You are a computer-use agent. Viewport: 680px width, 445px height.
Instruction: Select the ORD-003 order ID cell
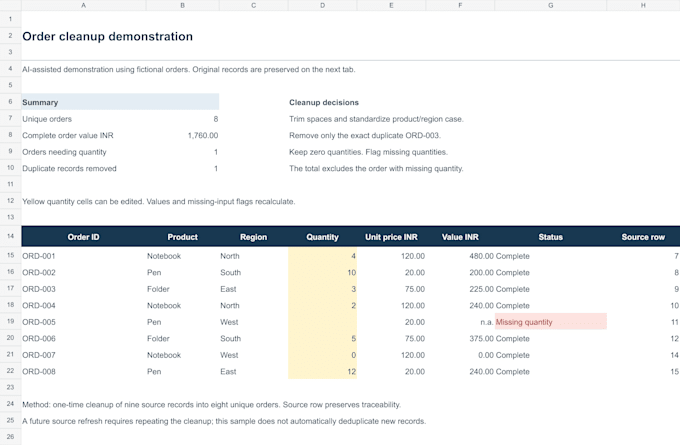[x=84, y=289]
